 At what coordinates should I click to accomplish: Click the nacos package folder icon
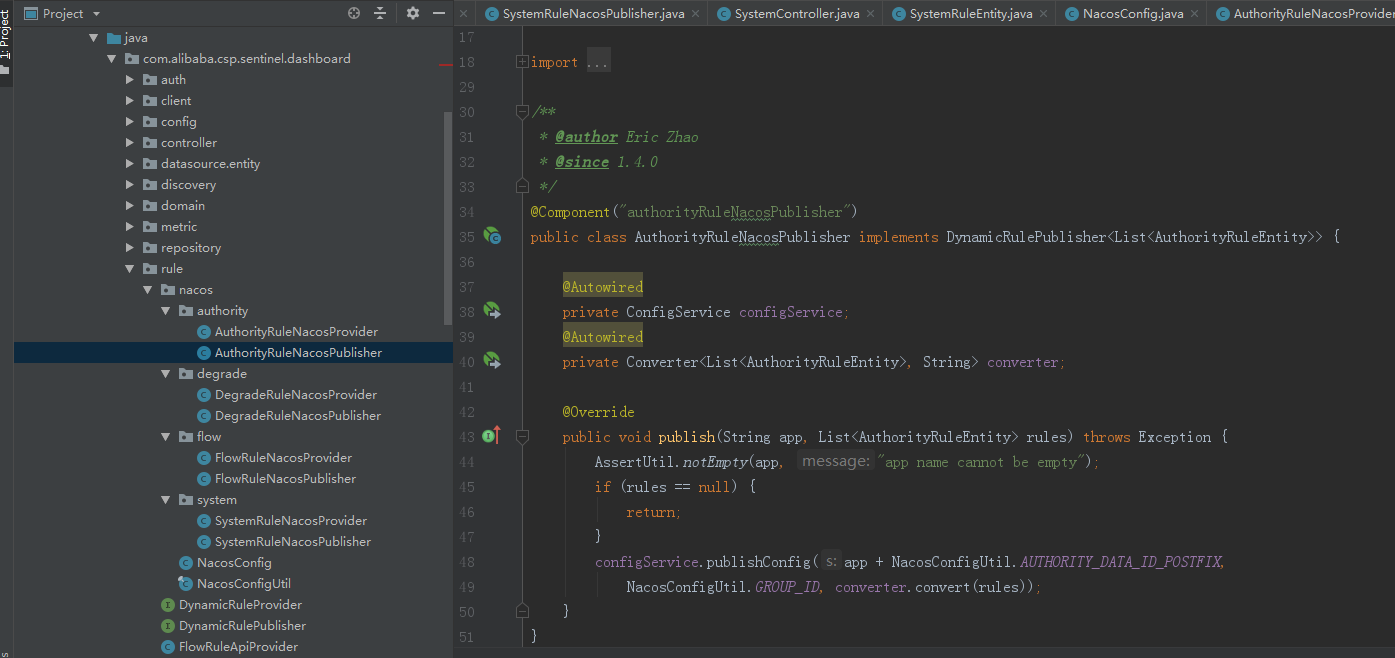click(x=167, y=290)
